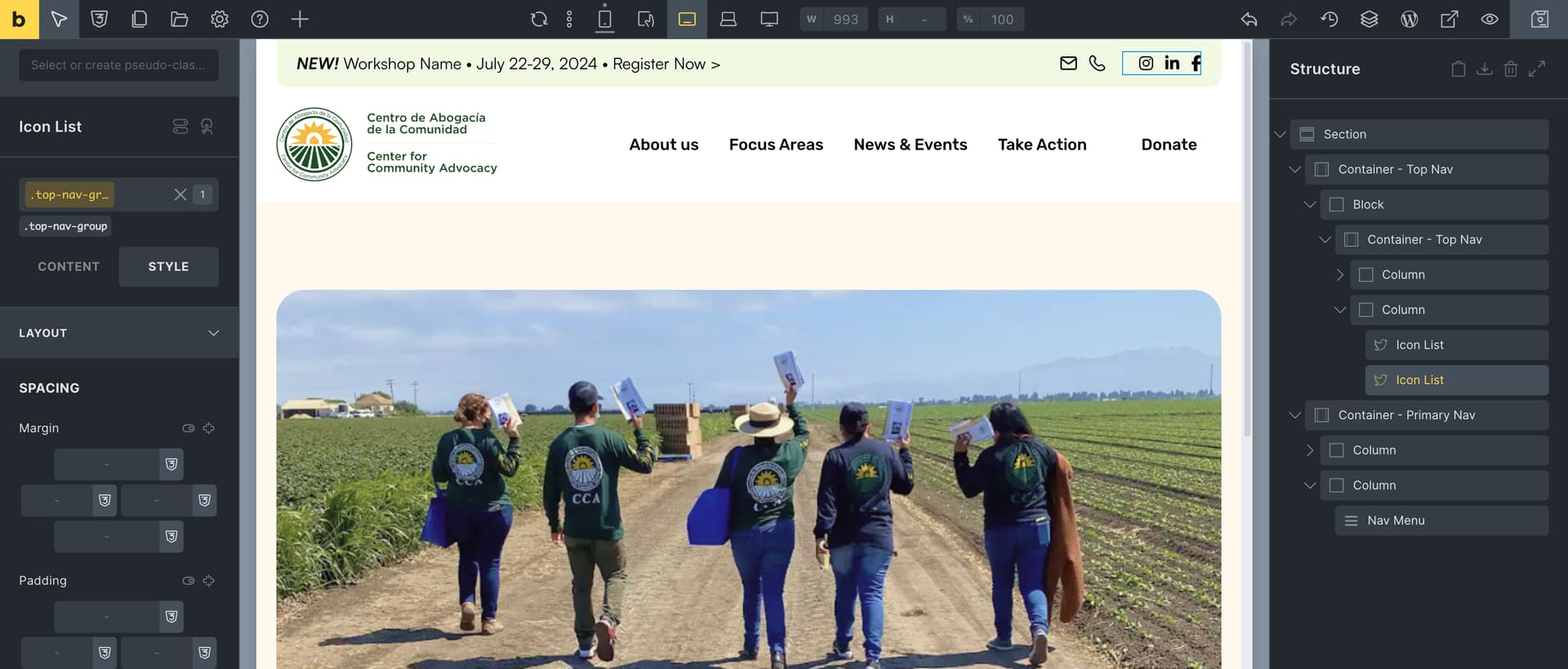1568x669 pixels.
Task: Click the Donate navigation link
Action: click(x=1168, y=145)
